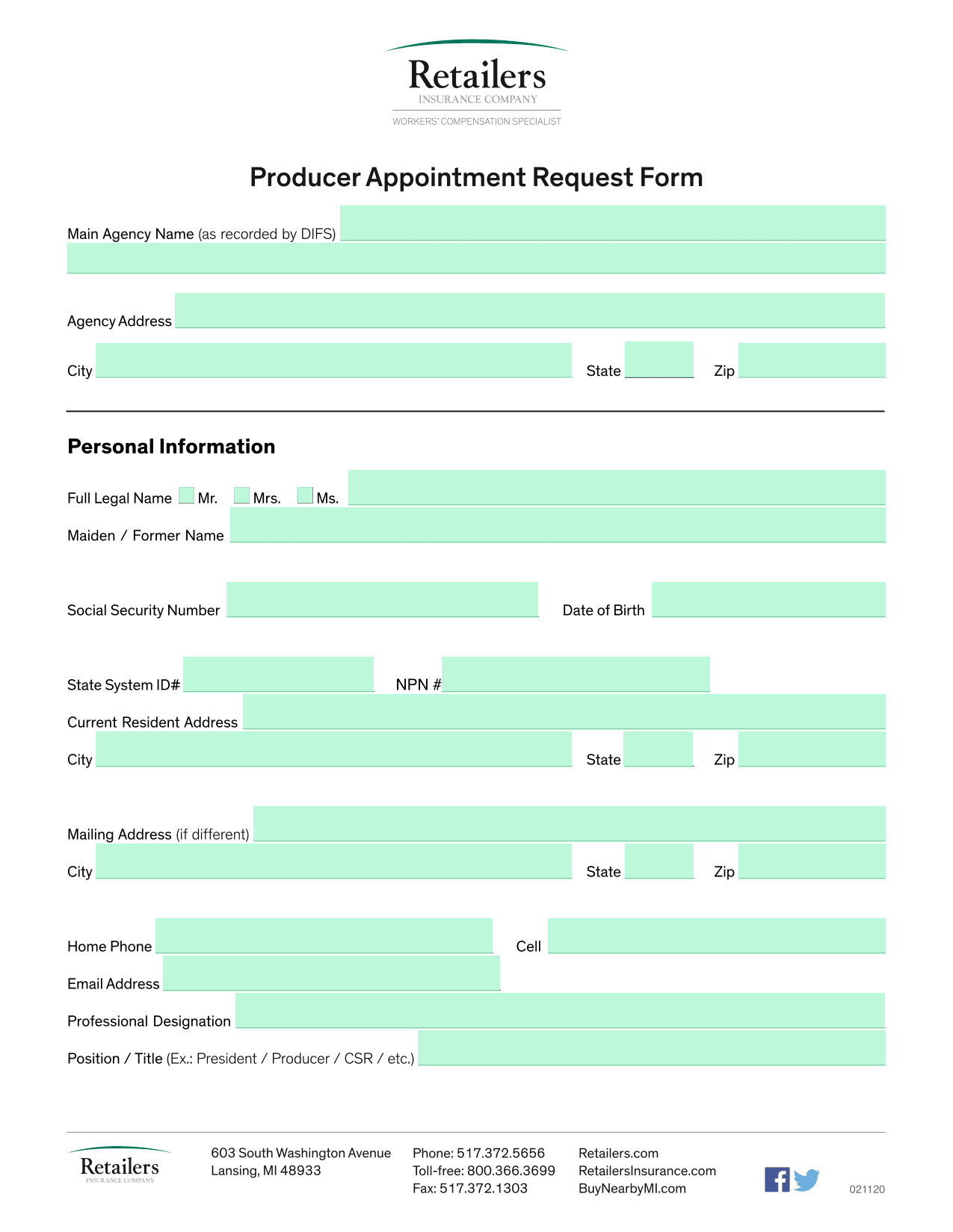
Task: Open the BuyNearbyMI.com link
Action: [x=632, y=1189]
